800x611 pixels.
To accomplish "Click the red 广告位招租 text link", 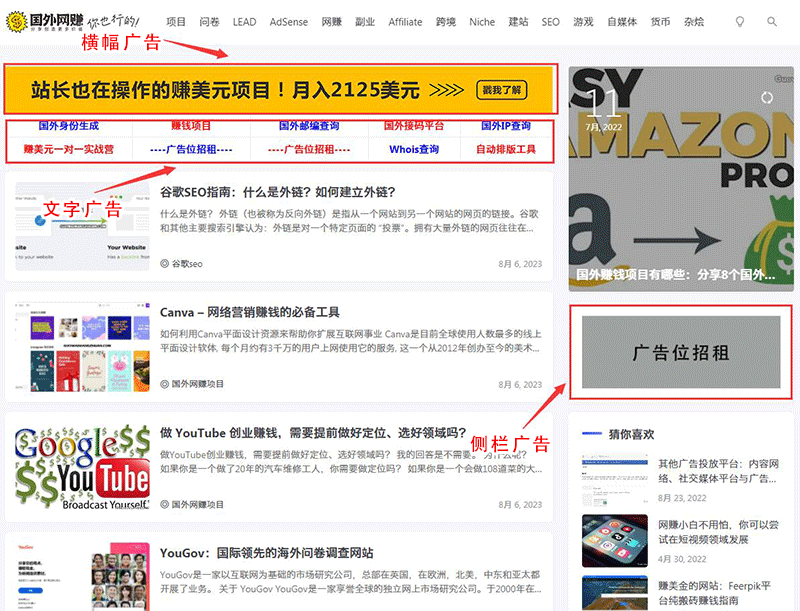I will [309, 149].
